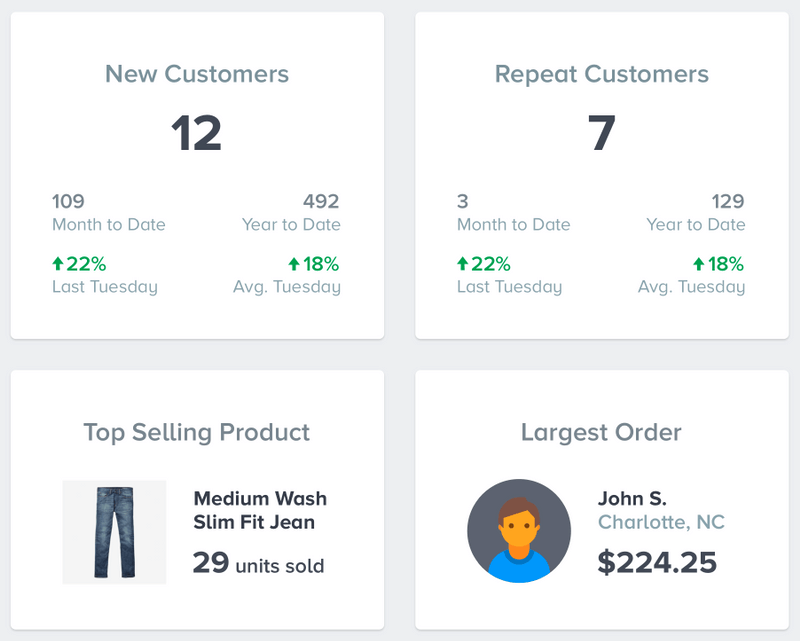
Task: Click the Medium Wash jeans product image
Action: tap(113, 533)
